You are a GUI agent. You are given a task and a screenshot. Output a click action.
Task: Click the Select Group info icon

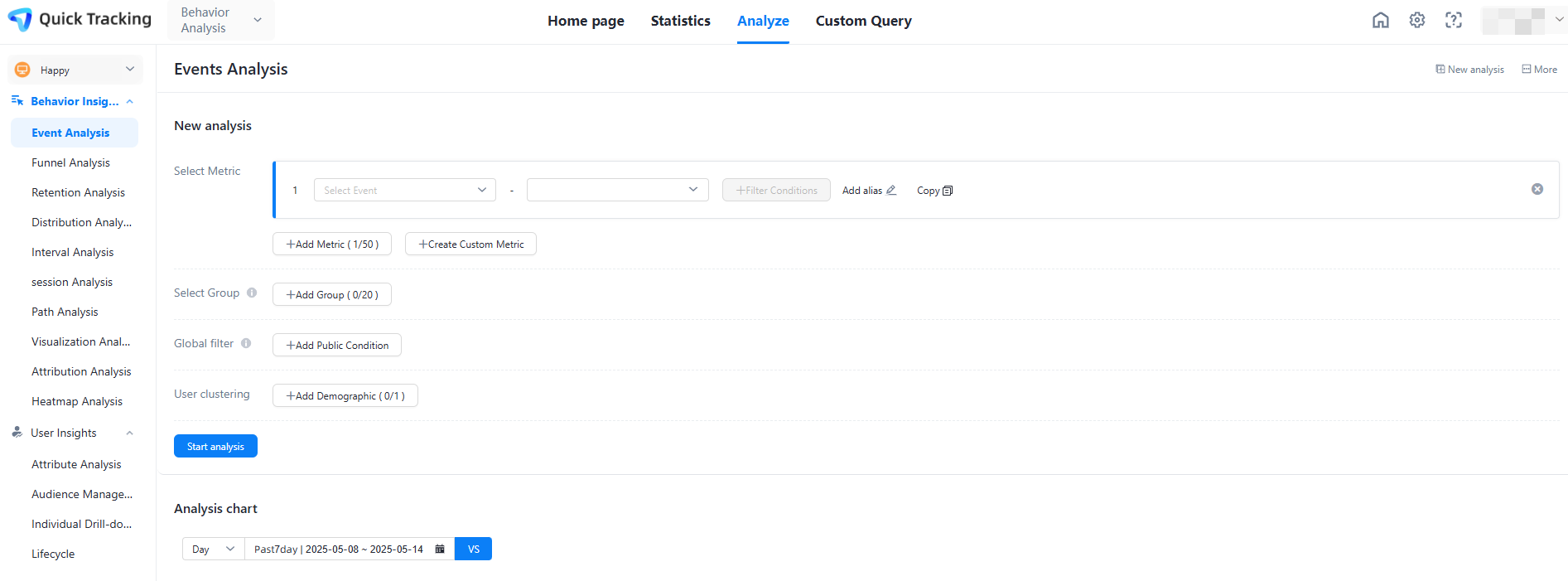tap(252, 293)
